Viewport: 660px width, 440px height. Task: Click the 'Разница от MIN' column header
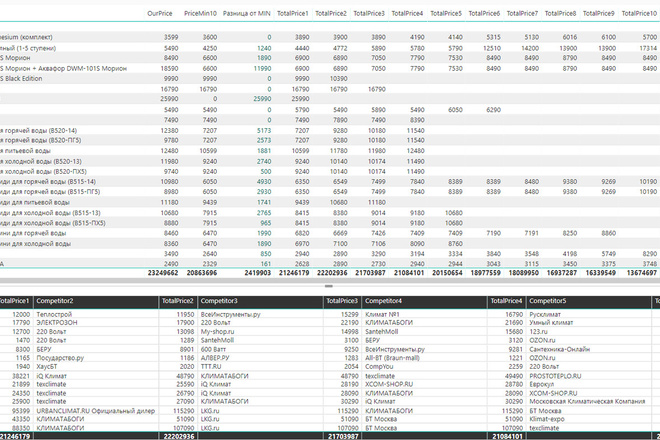tap(247, 13)
